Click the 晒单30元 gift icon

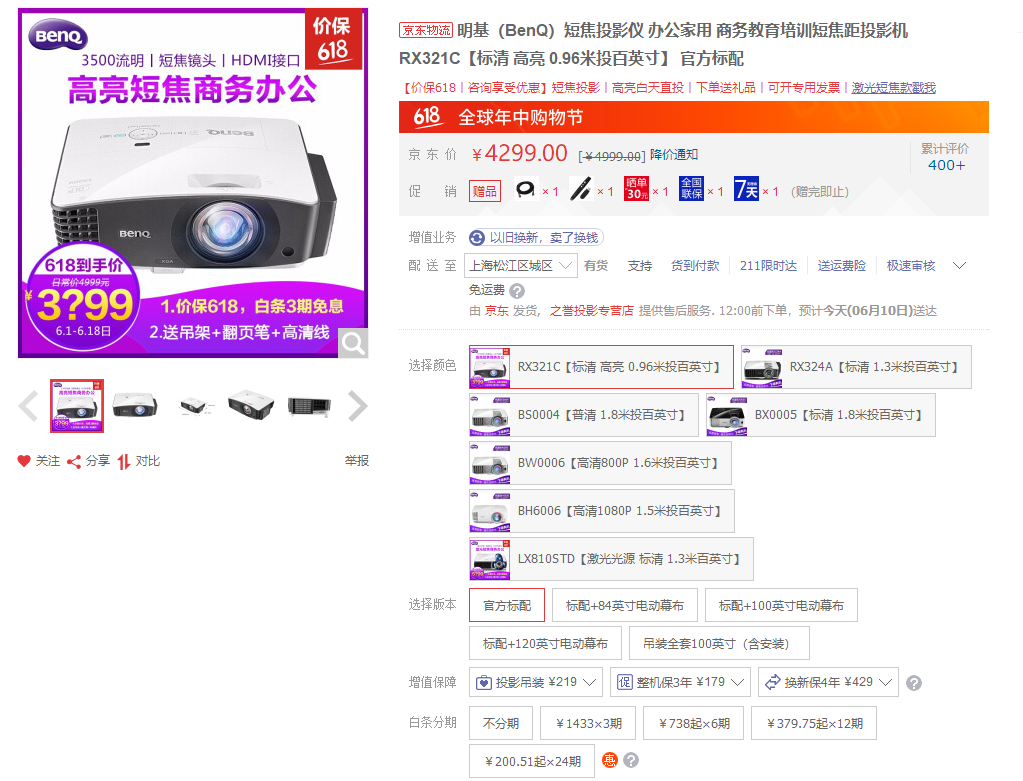pyautogui.click(x=636, y=189)
